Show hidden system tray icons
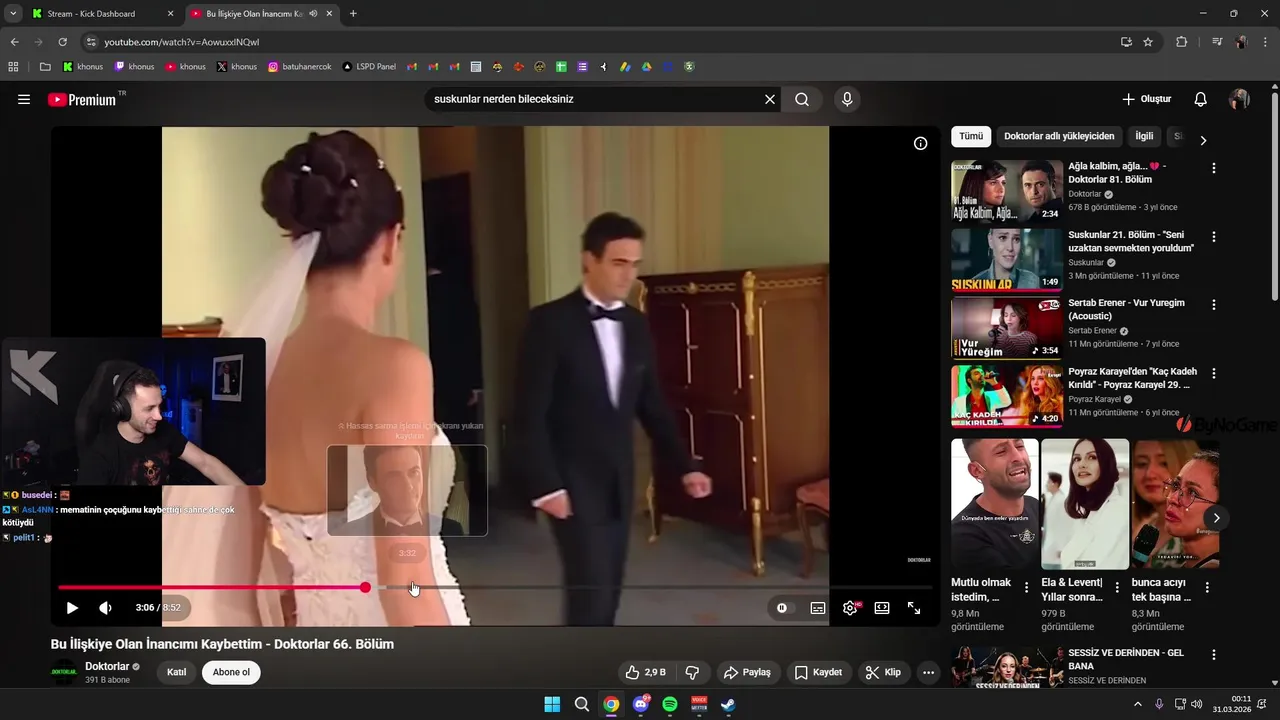Image resolution: width=1280 pixels, height=720 pixels. pyautogui.click(x=1137, y=704)
